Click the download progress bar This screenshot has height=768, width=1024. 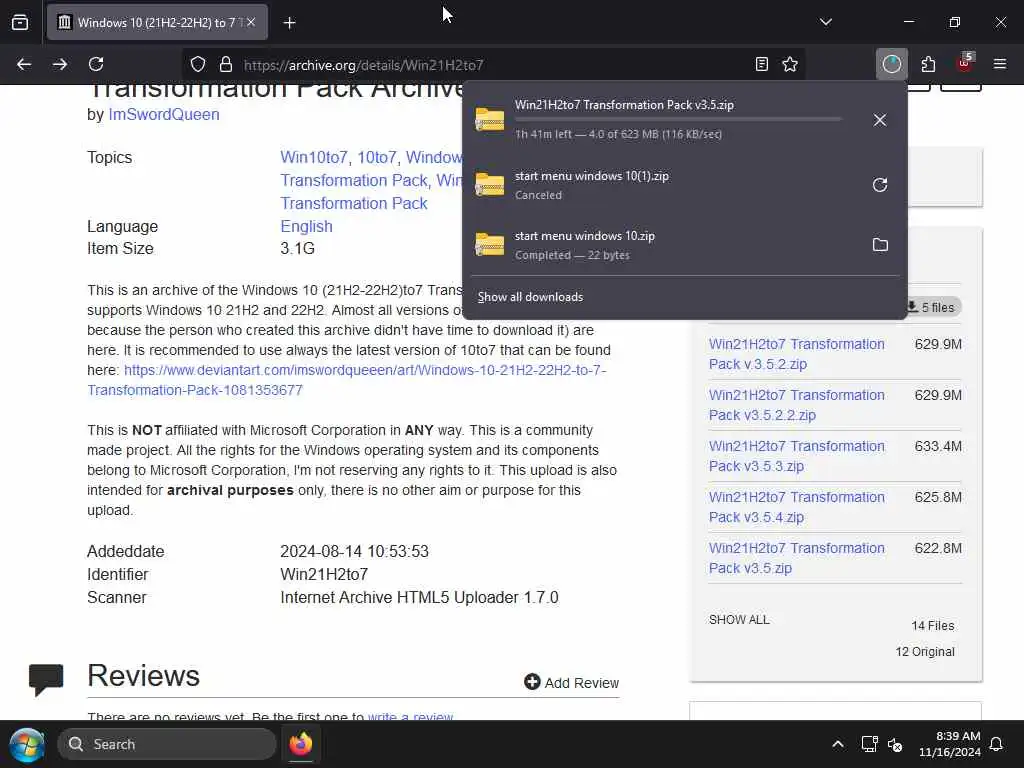tap(678, 120)
